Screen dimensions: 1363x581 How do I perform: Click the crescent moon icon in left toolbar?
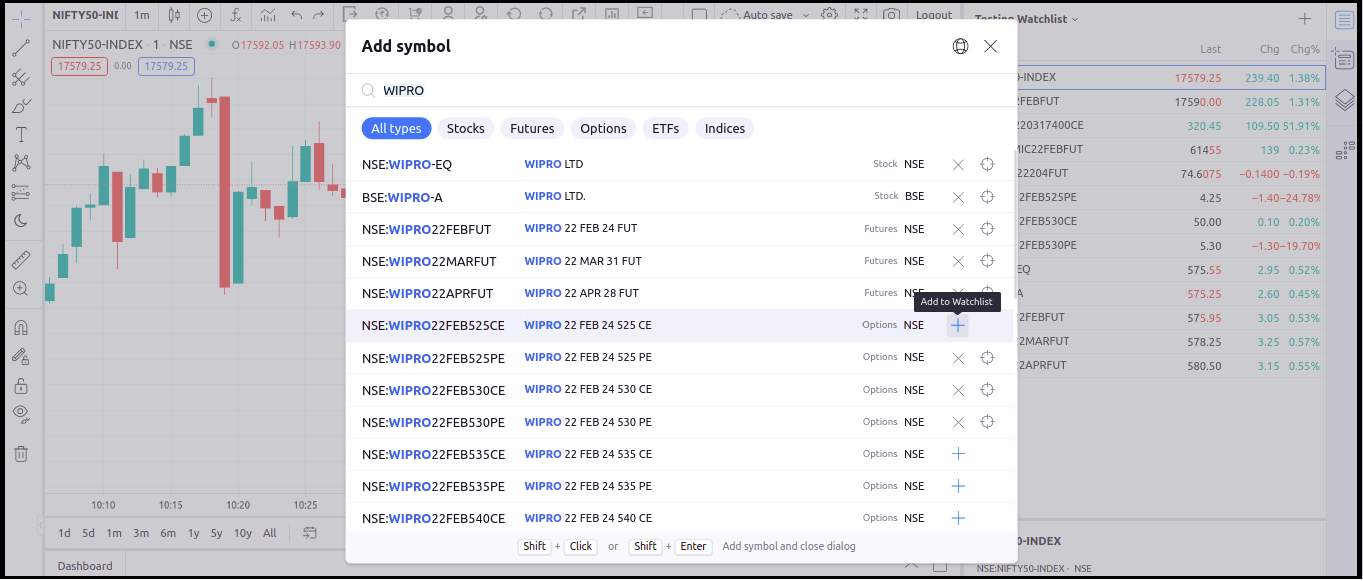click(x=21, y=221)
